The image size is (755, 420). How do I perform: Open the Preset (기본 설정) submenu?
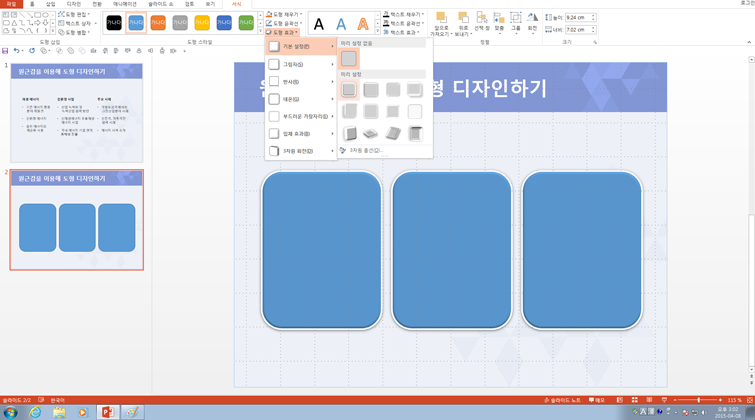point(301,47)
